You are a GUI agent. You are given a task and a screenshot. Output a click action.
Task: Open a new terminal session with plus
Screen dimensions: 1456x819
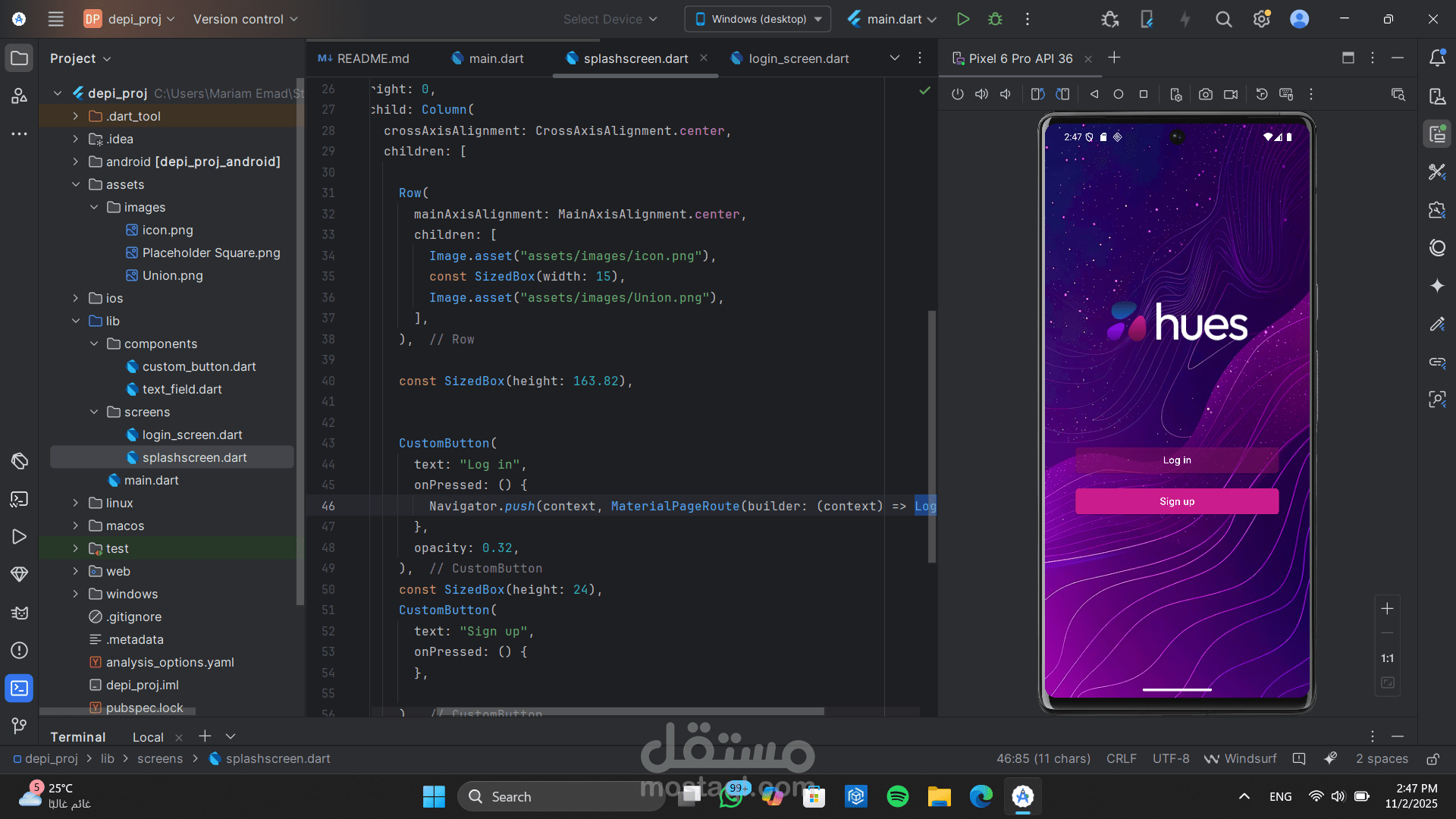(x=205, y=736)
